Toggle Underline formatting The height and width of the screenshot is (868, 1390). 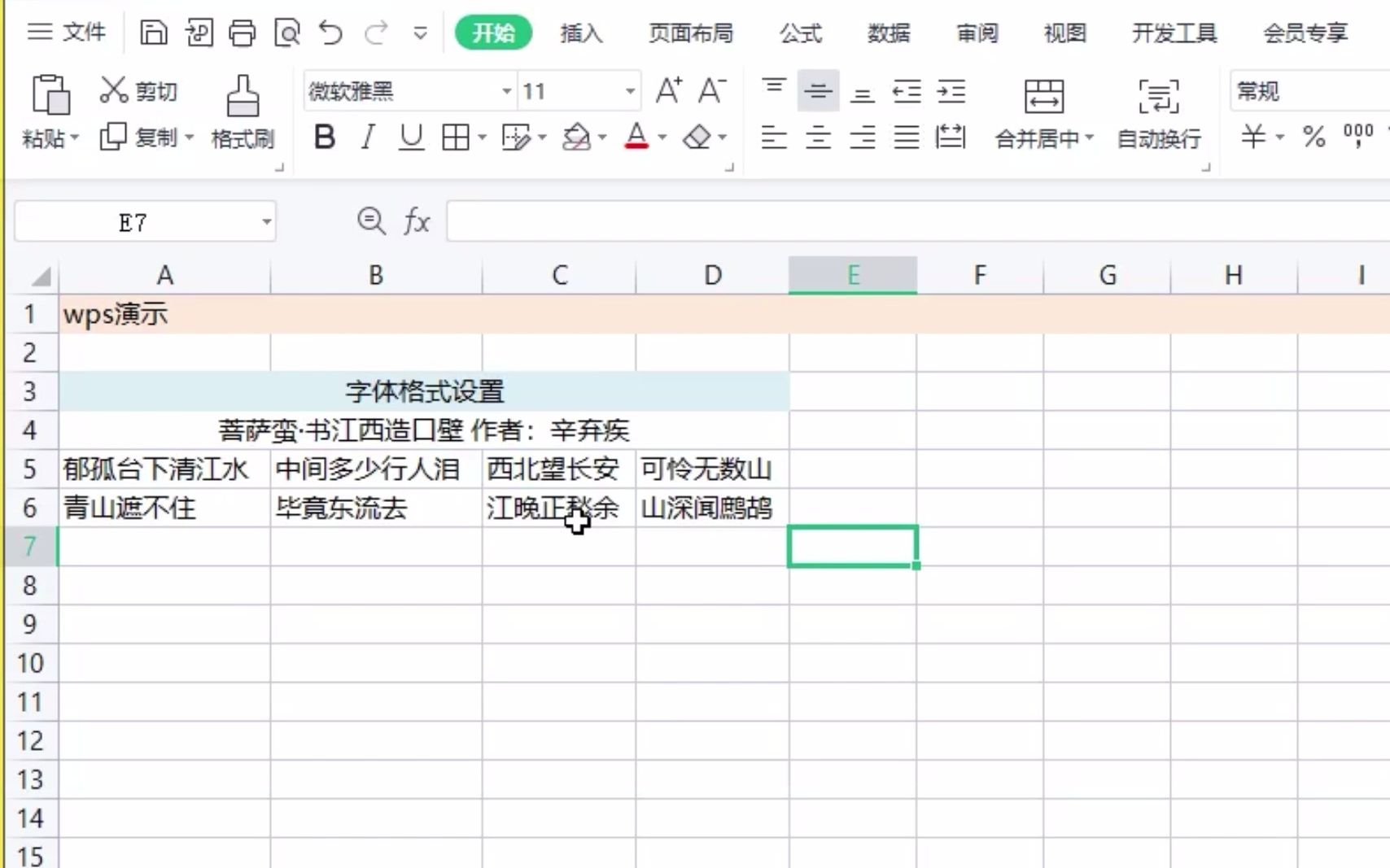click(412, 137)
